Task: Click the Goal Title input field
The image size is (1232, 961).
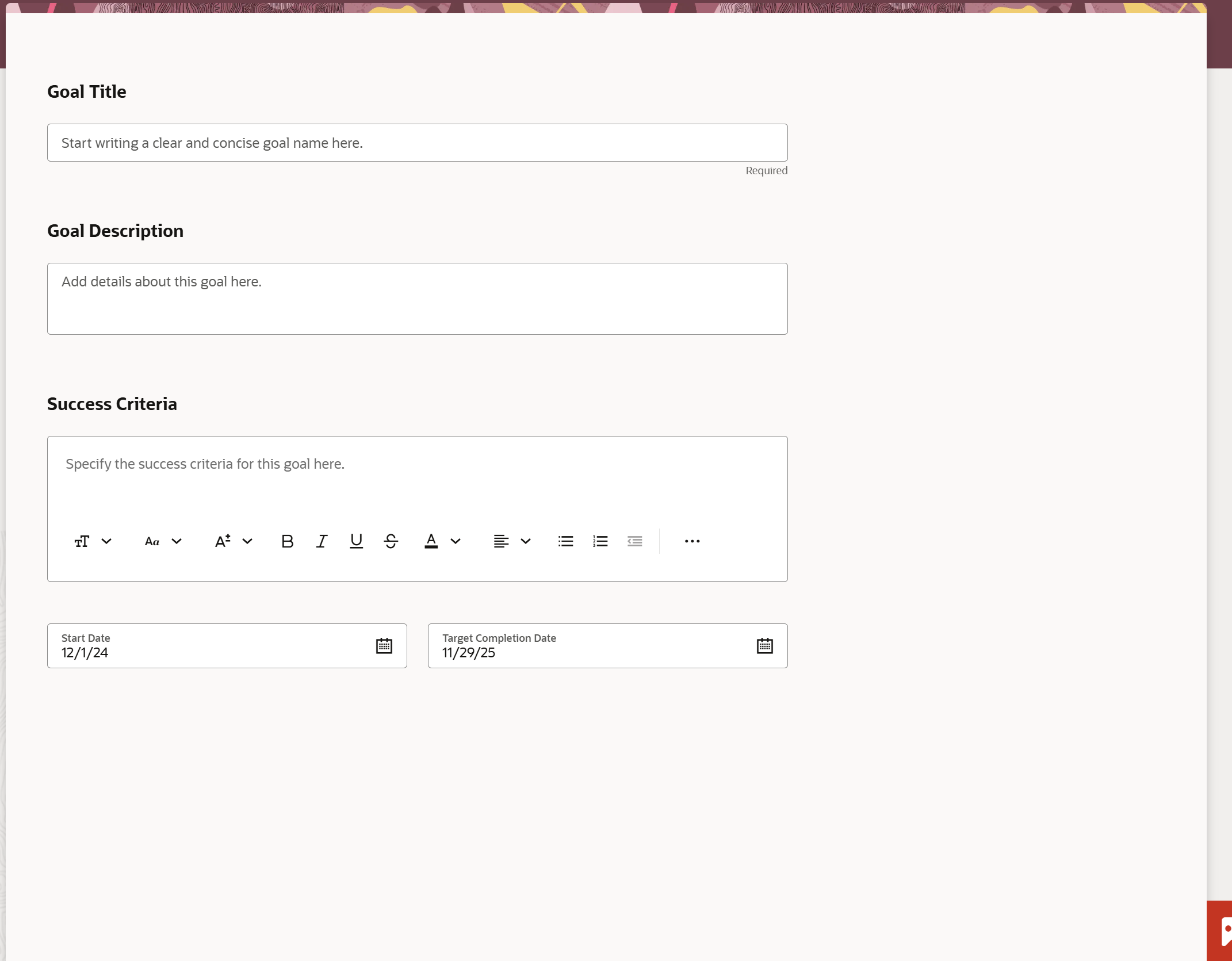Action: (x=417, y=142)
